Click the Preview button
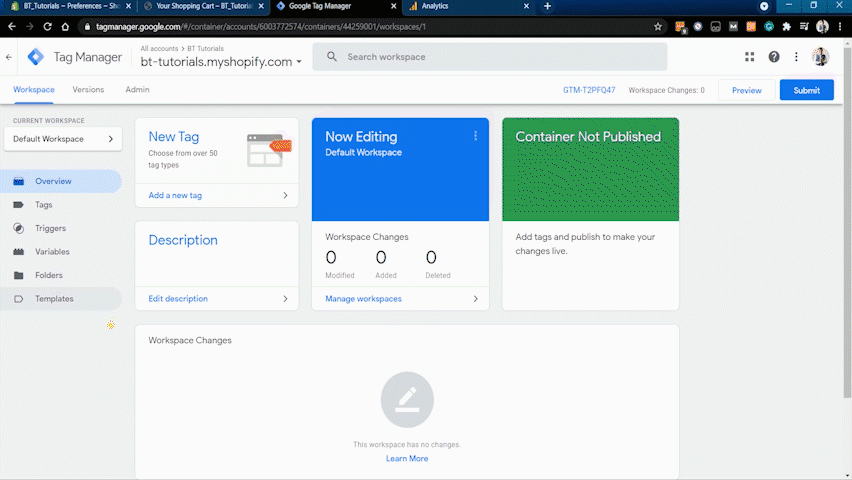852x480 pixels. pos(747,90)
